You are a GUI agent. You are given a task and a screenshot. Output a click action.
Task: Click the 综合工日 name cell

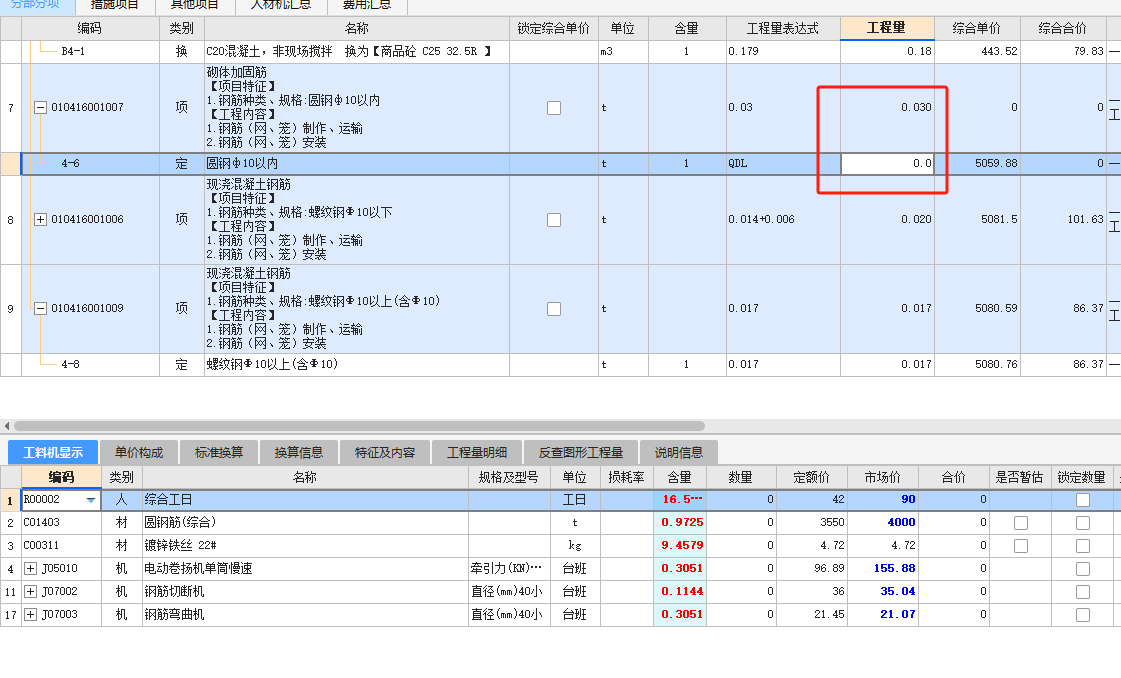point(305,500)
